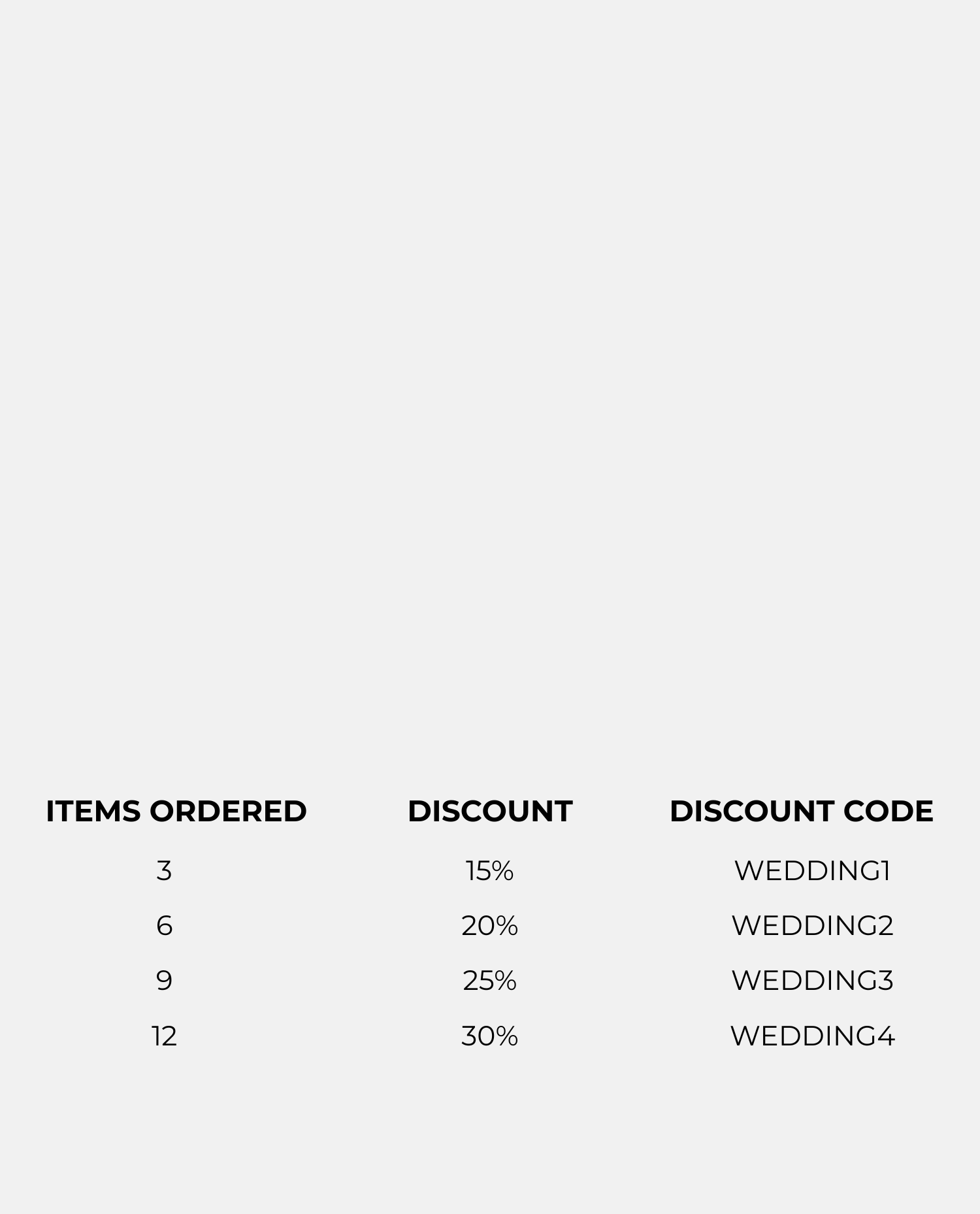This screenshot has width=980, height=1214.
Task: Click the digit 4 ending WEDDING4
Action: (885, 1036)
